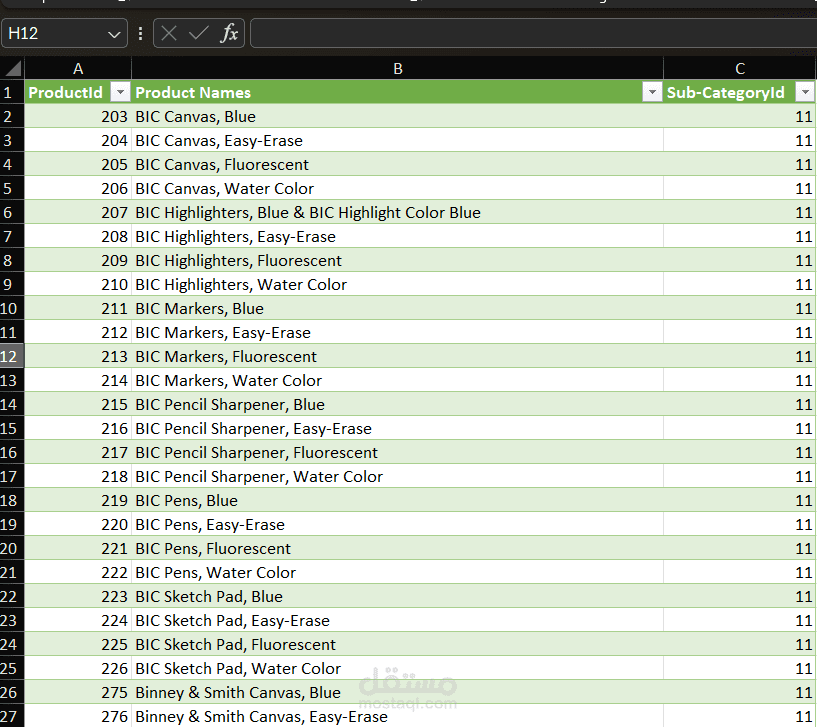The image size is (817, 727).
Task: Click cell 'BIC Canvas, Water Color'
Action: click(x=398, y=189)
